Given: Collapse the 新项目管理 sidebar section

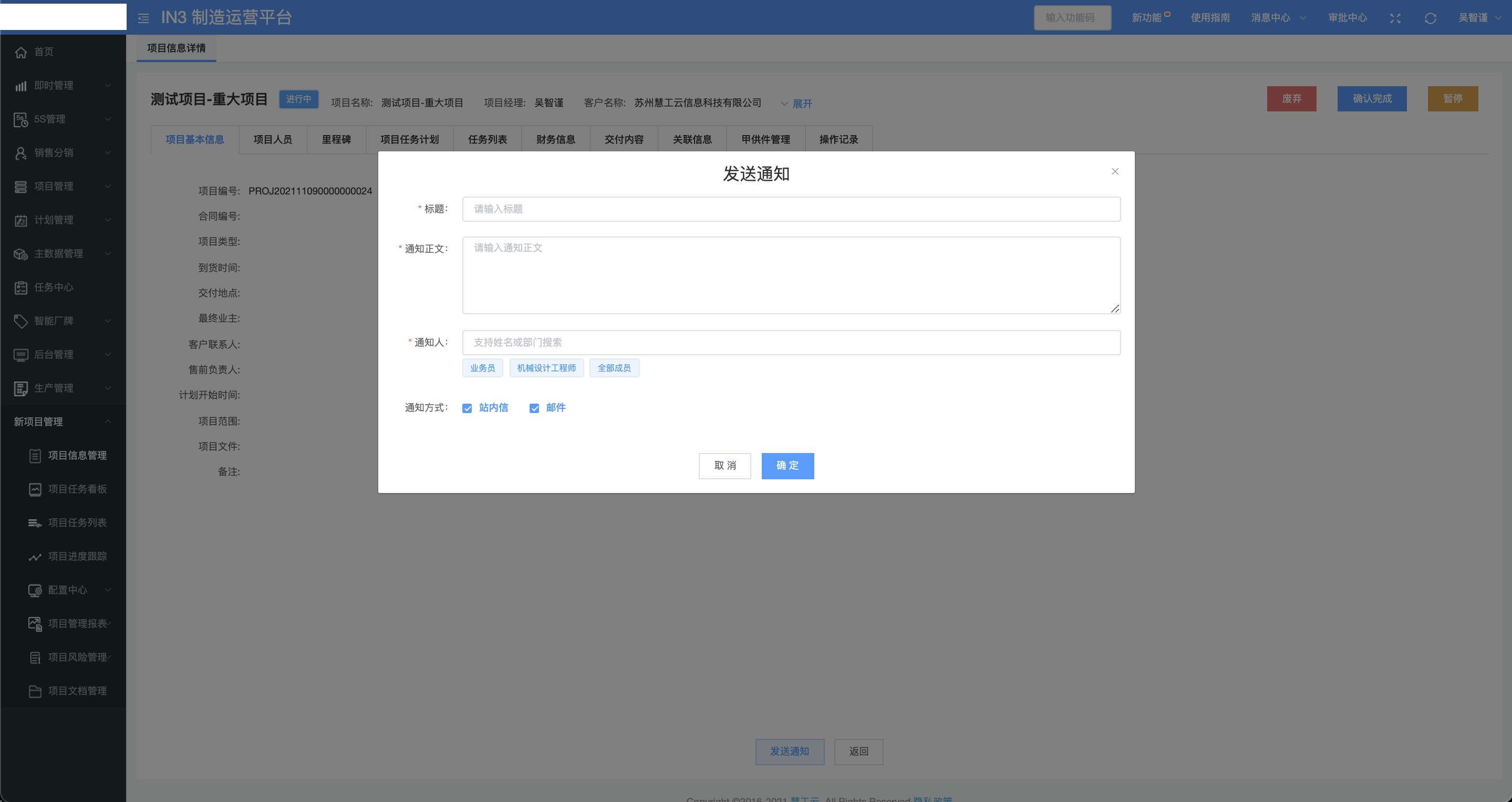Looking at the screenshot, I should point(108,421).
